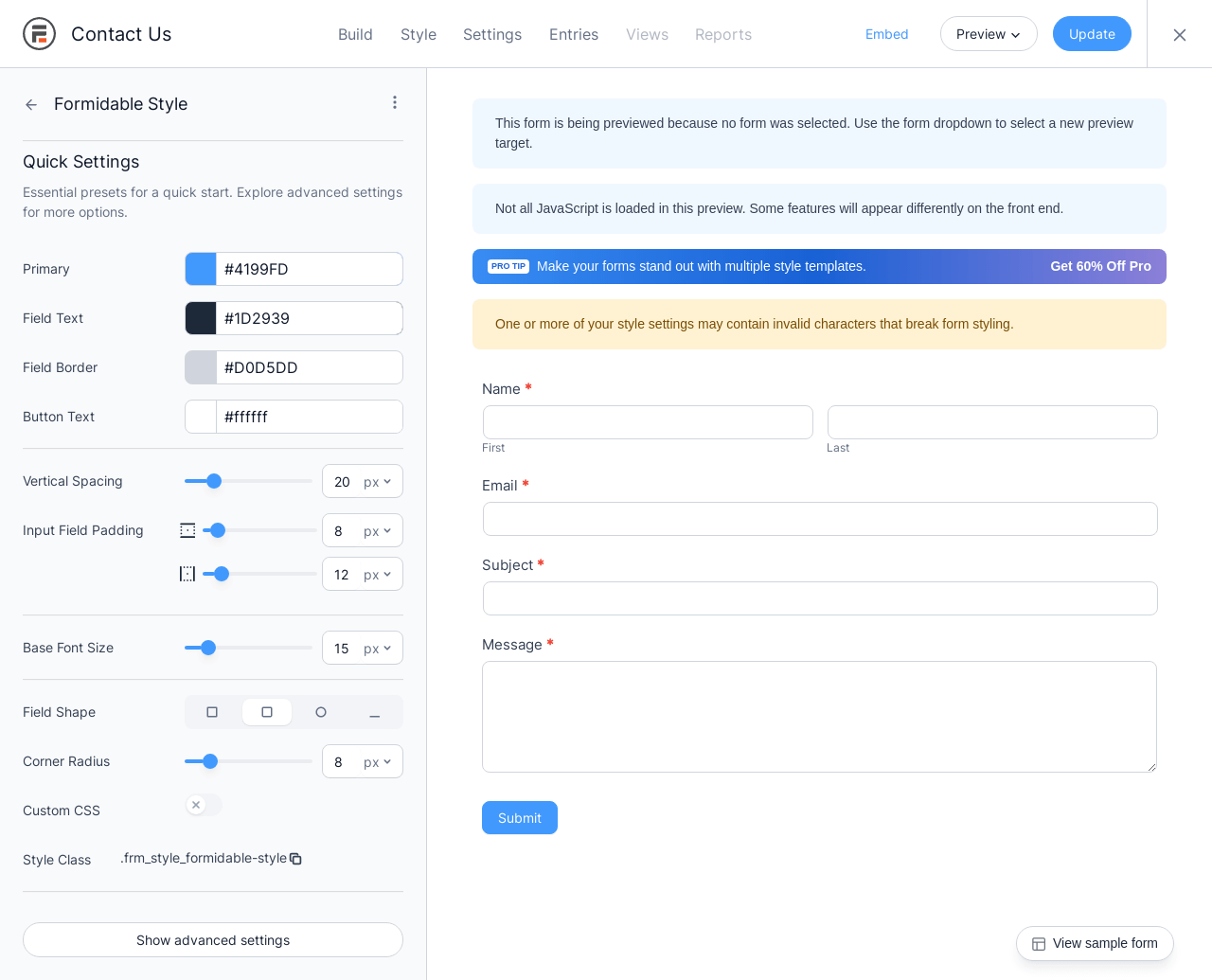Click the View sample form button
The height and width of the screenshot is (980, 1212).
click(x=1095, y=943)
